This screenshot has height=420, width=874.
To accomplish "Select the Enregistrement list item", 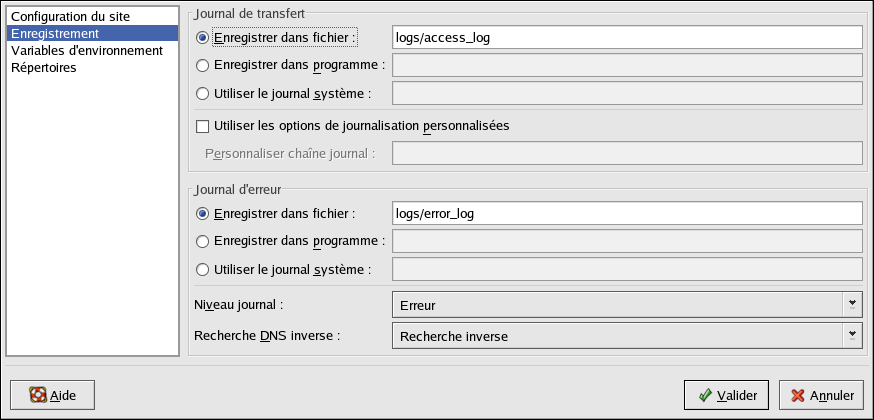I will pyautogui.click(x=93, y=33).
